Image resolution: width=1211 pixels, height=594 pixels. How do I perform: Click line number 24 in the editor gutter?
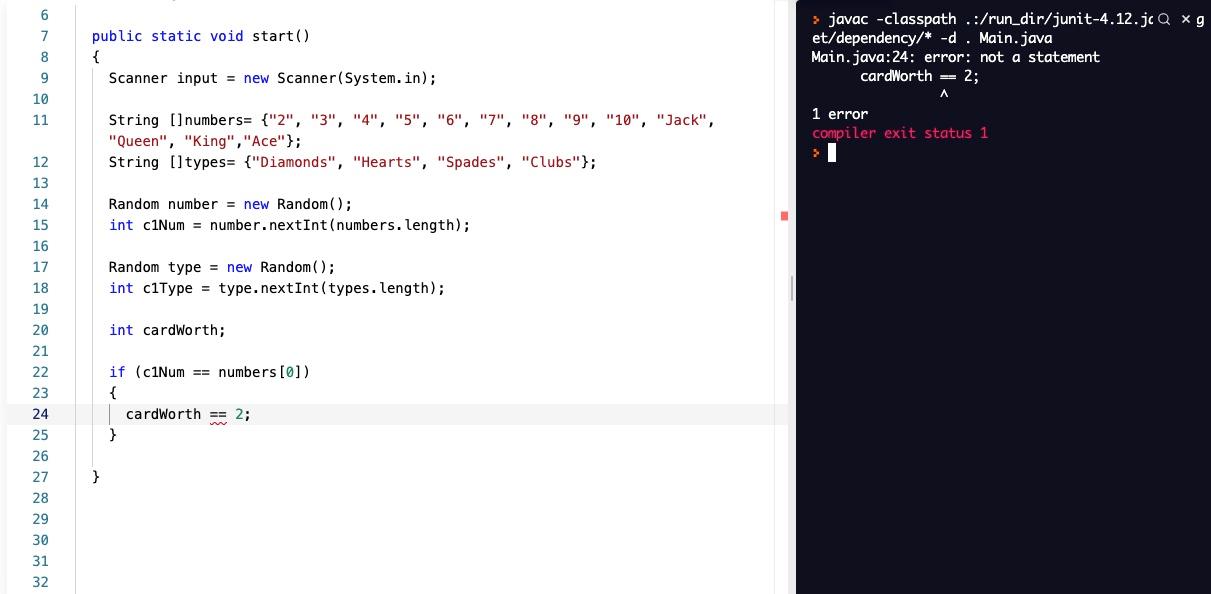pos(40,414)
